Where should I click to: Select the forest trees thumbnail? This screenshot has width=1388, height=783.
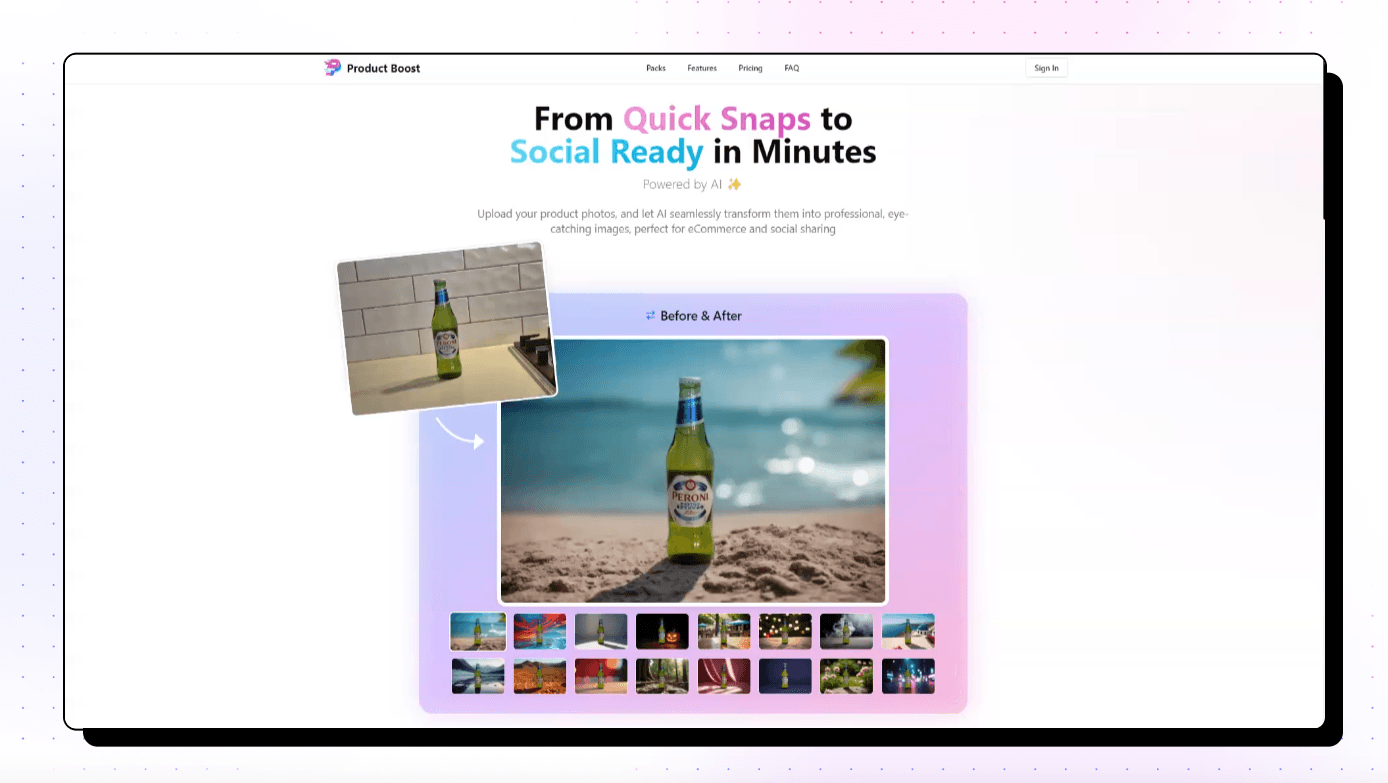pos(662,676)
